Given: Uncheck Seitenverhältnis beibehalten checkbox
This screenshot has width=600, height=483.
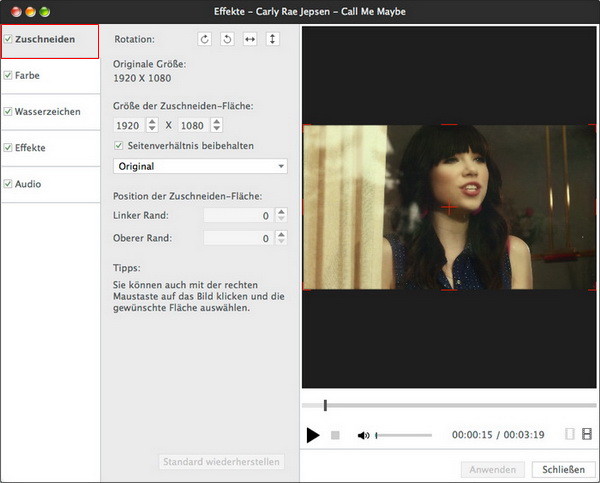Looking at the screenshot, I should pos(119,146).
